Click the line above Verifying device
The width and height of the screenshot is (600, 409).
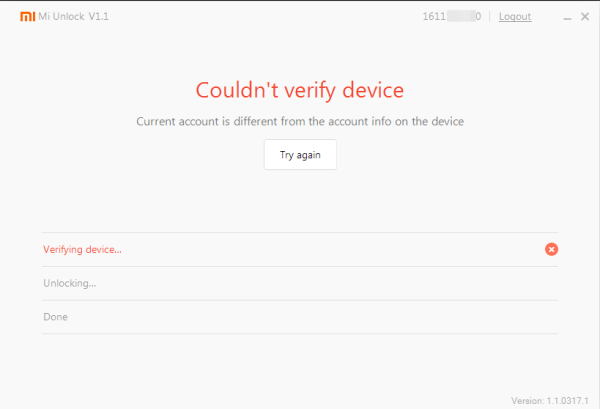pos(300,232)
